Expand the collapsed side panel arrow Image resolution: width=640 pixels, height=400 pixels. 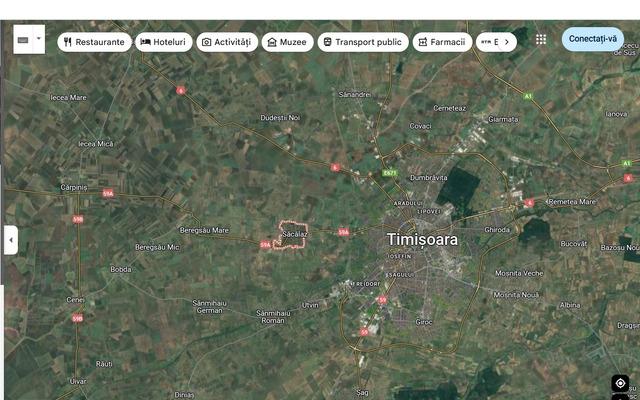point(10,240)
